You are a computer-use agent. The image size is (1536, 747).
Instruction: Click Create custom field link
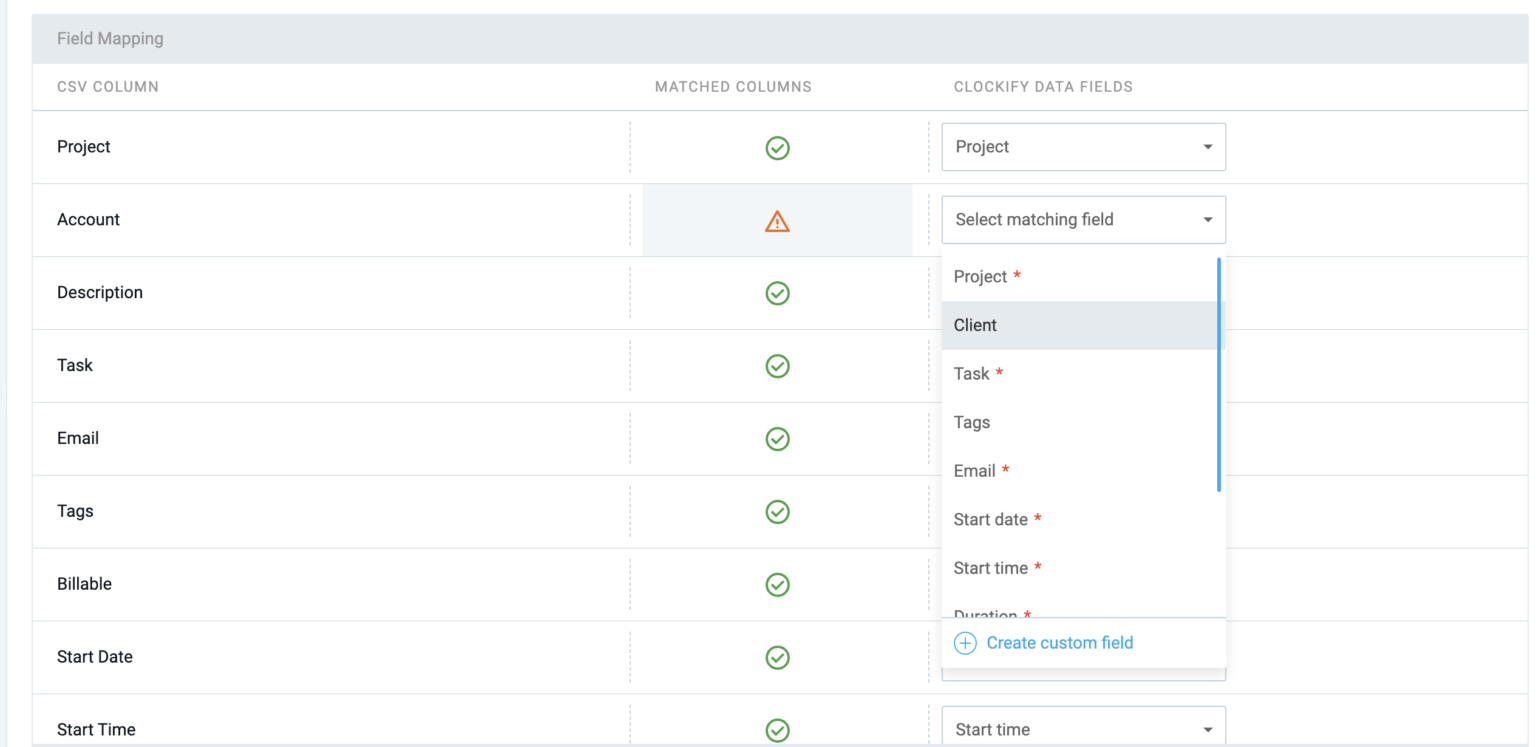click(x=1059, y=643)
